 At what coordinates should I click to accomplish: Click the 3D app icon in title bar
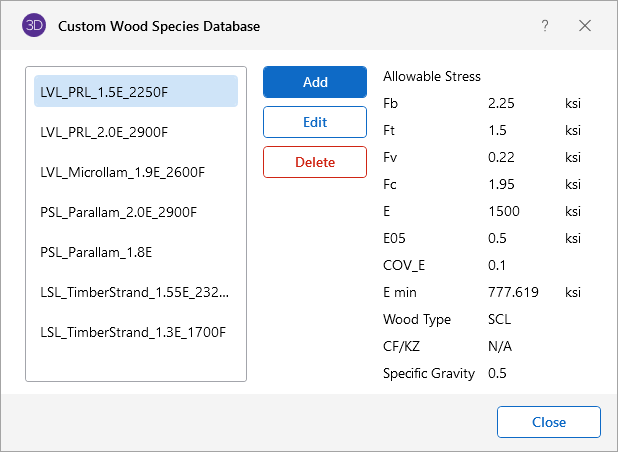point(33,26)
